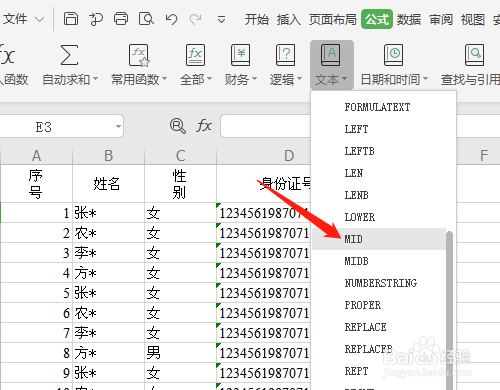
Task: Open the Name Box dropdown arrow
Action: [x=118, y=127]
